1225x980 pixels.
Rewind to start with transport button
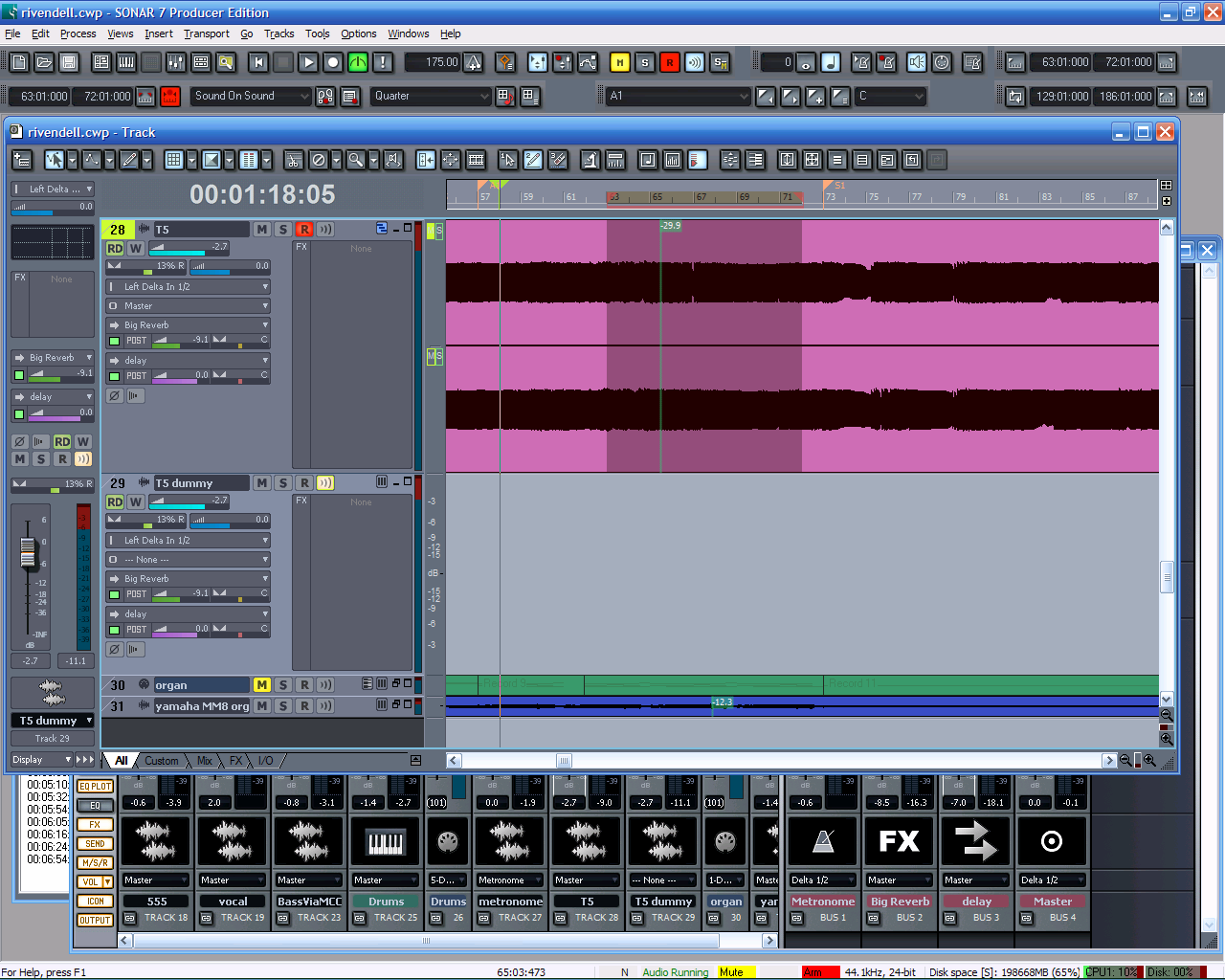tap(258, 62)
